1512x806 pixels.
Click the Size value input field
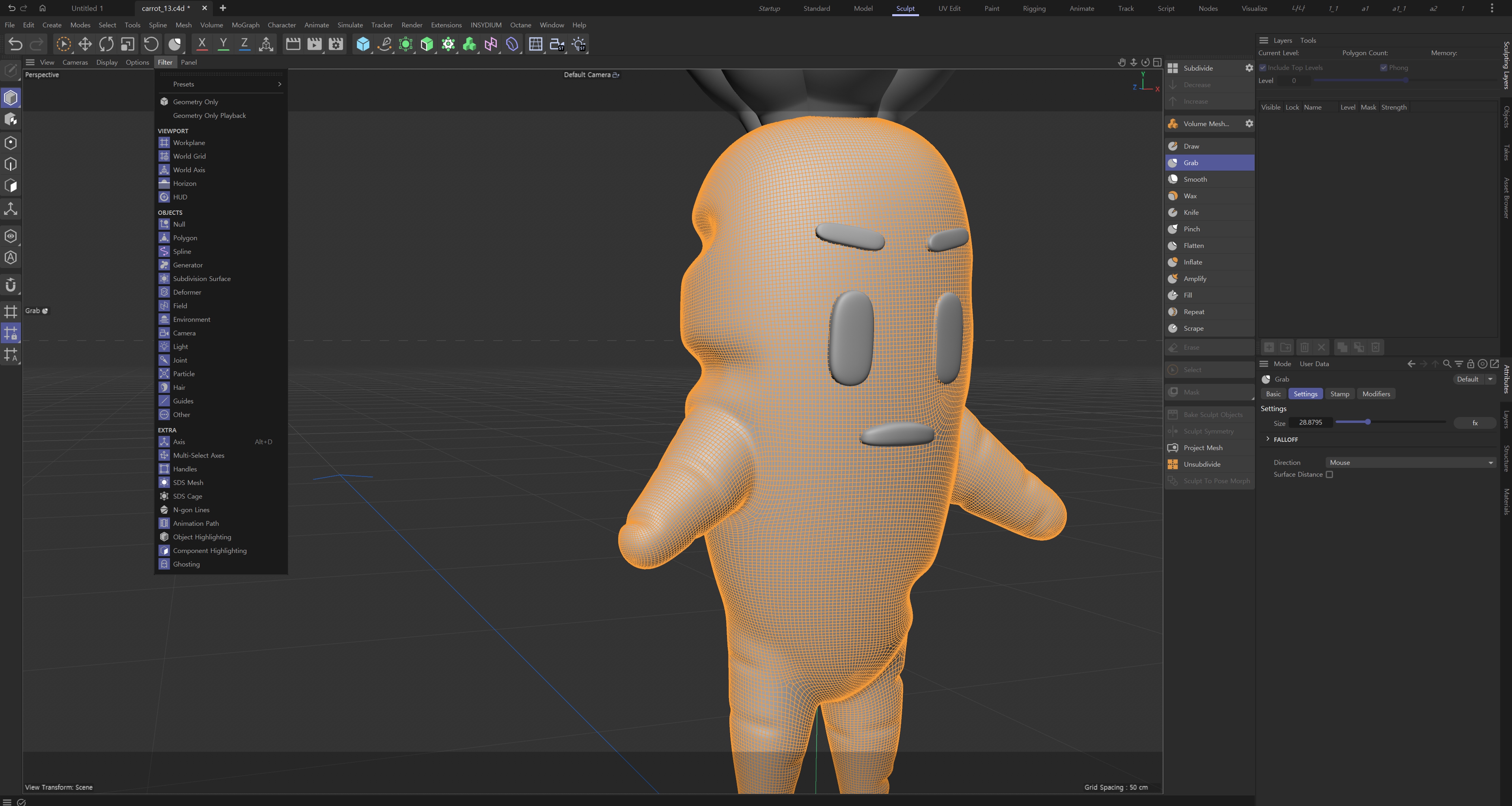[1310, 423]
